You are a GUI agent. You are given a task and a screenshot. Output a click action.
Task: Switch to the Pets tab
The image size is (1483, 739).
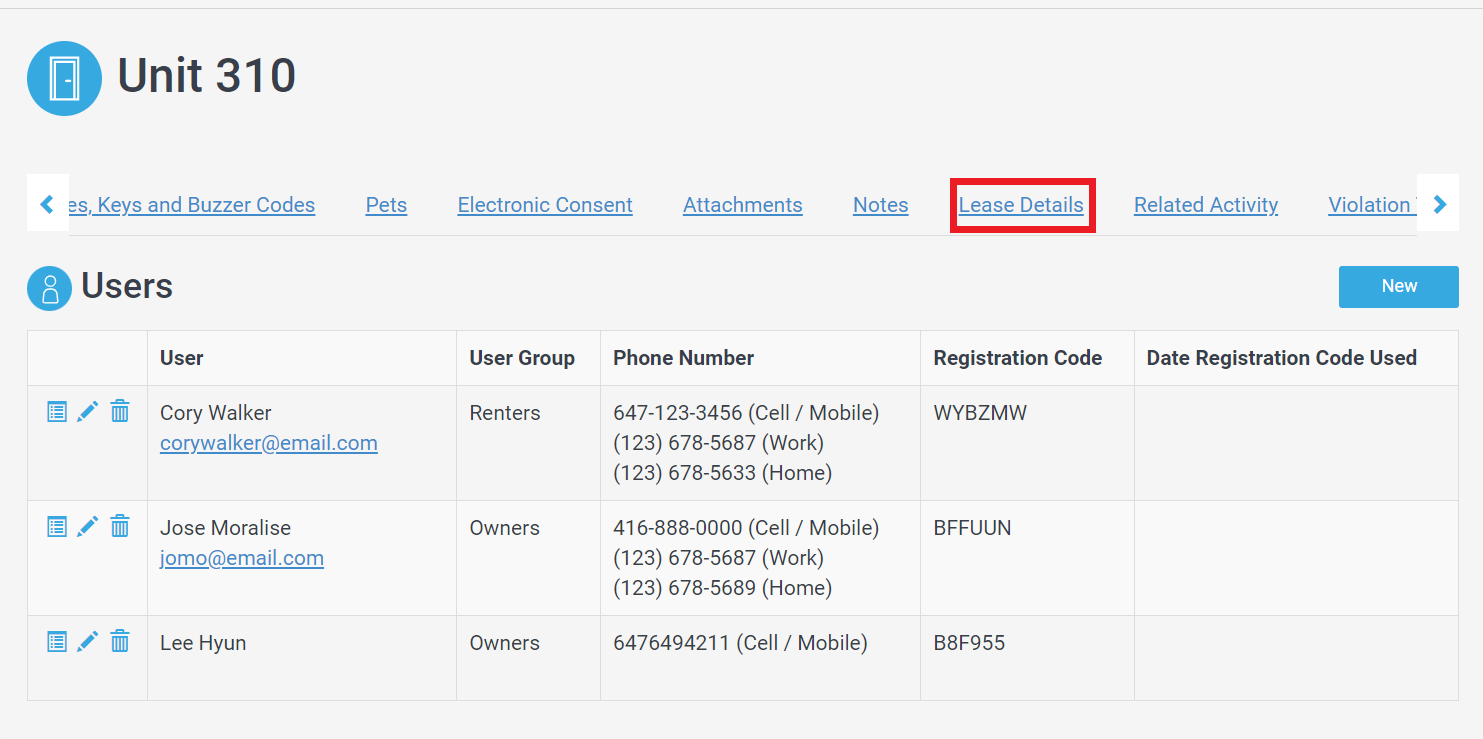[x=386, y=205]
